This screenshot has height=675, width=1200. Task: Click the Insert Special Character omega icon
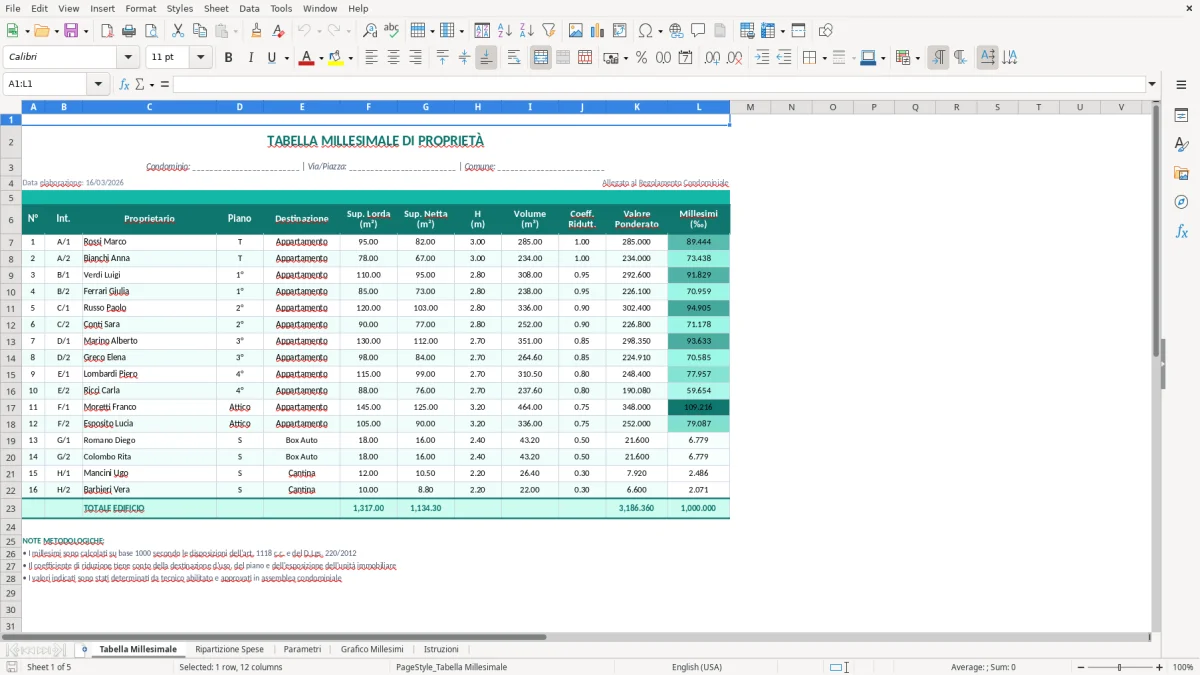pos(645,31)
